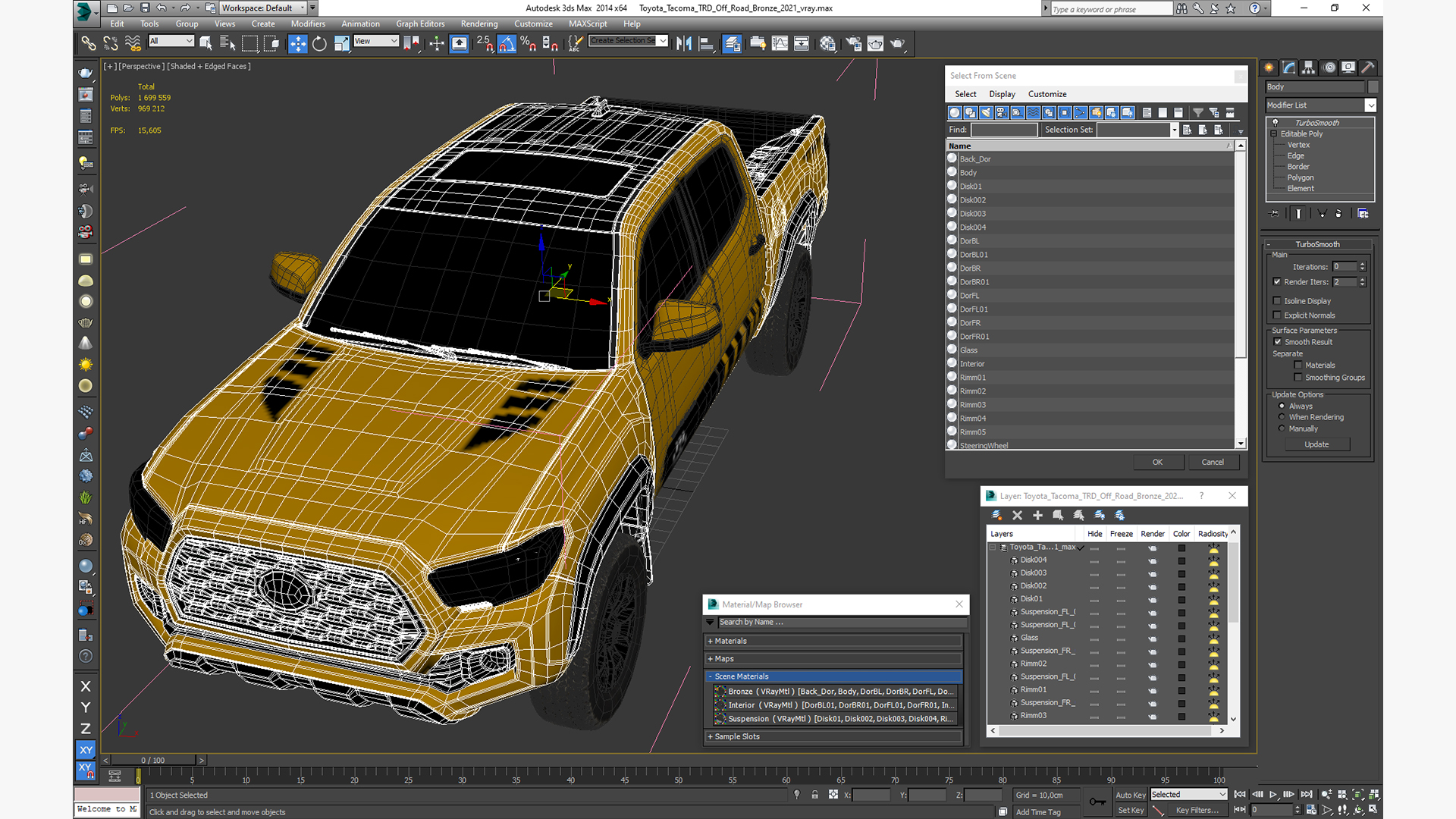The image size is (1456, 819).
Task: Open the Utilities hammer panel tab
Action: point(1367,67)
